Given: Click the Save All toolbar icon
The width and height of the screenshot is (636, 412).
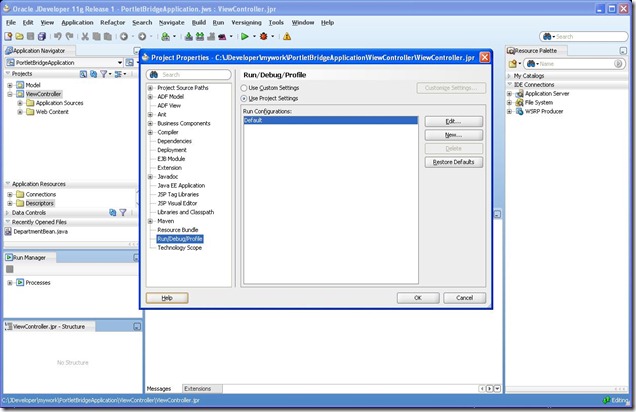Looking at the screenshot, I should click(42, 36).
